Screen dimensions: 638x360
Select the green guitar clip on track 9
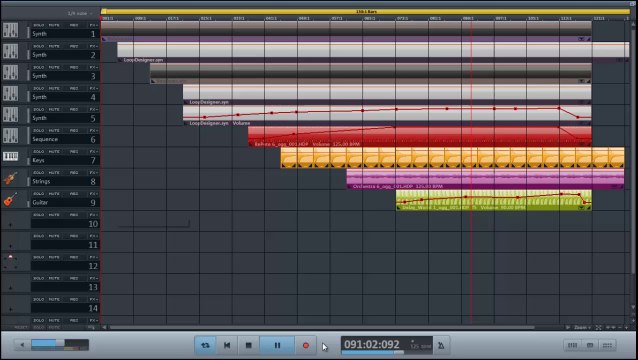click(x=494, y=200)
